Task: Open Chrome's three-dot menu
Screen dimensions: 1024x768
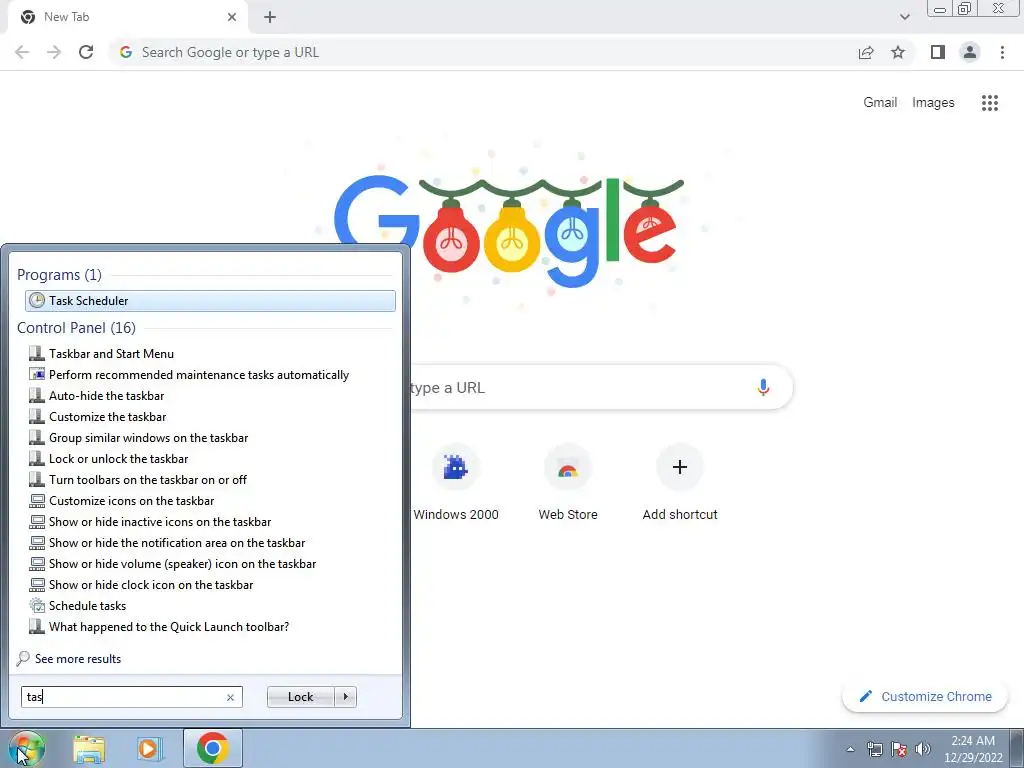Action: pyautogui.click(x=1002, y=52)
